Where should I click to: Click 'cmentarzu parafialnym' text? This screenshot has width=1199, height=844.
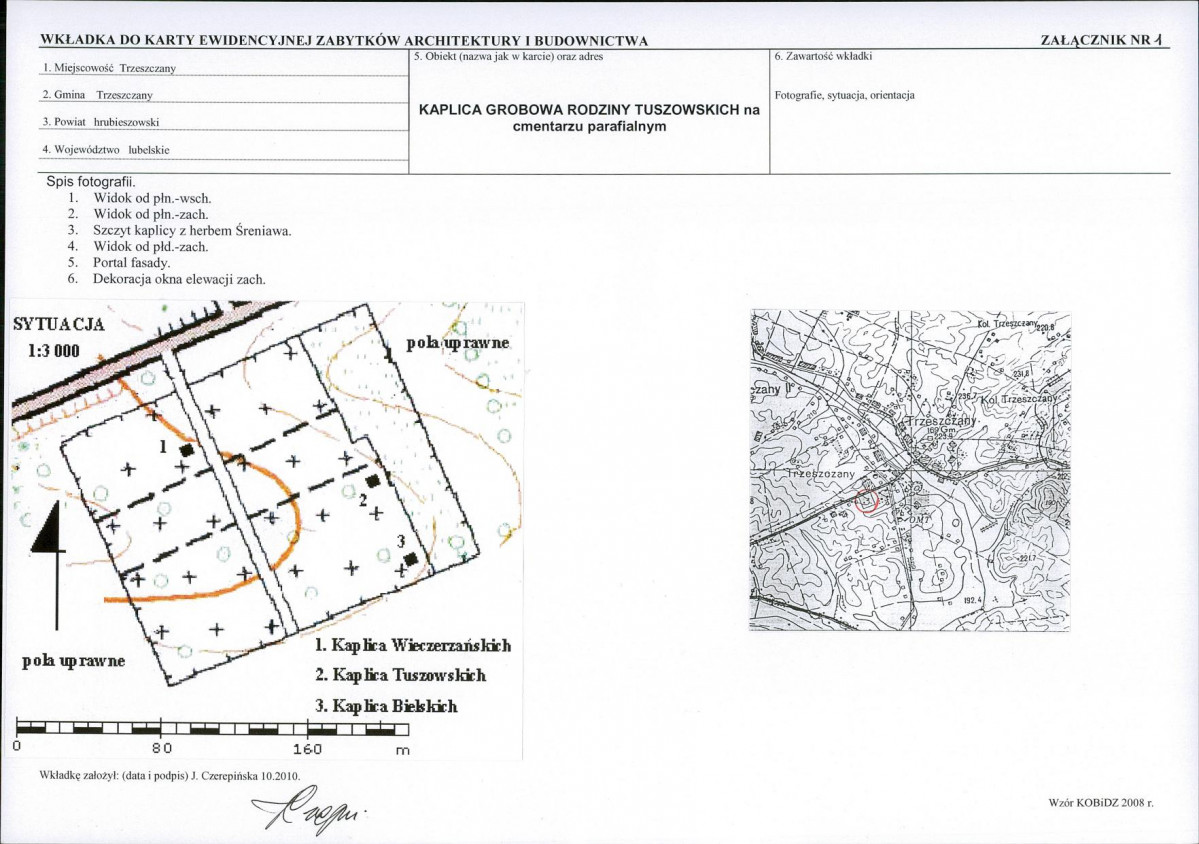(x=589, y=126)
